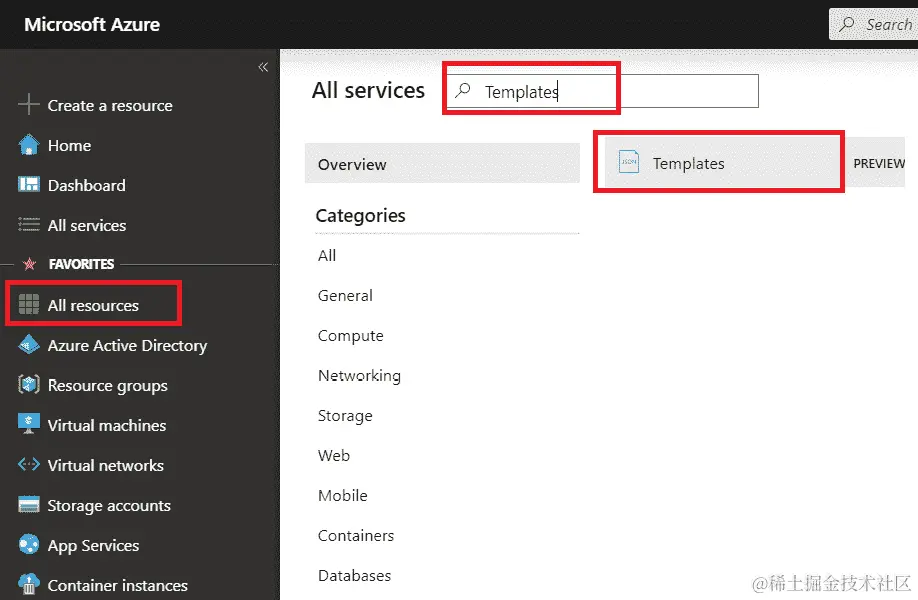Select the Databases category
This screenshot has height=600, width=918.
[354, 575]
